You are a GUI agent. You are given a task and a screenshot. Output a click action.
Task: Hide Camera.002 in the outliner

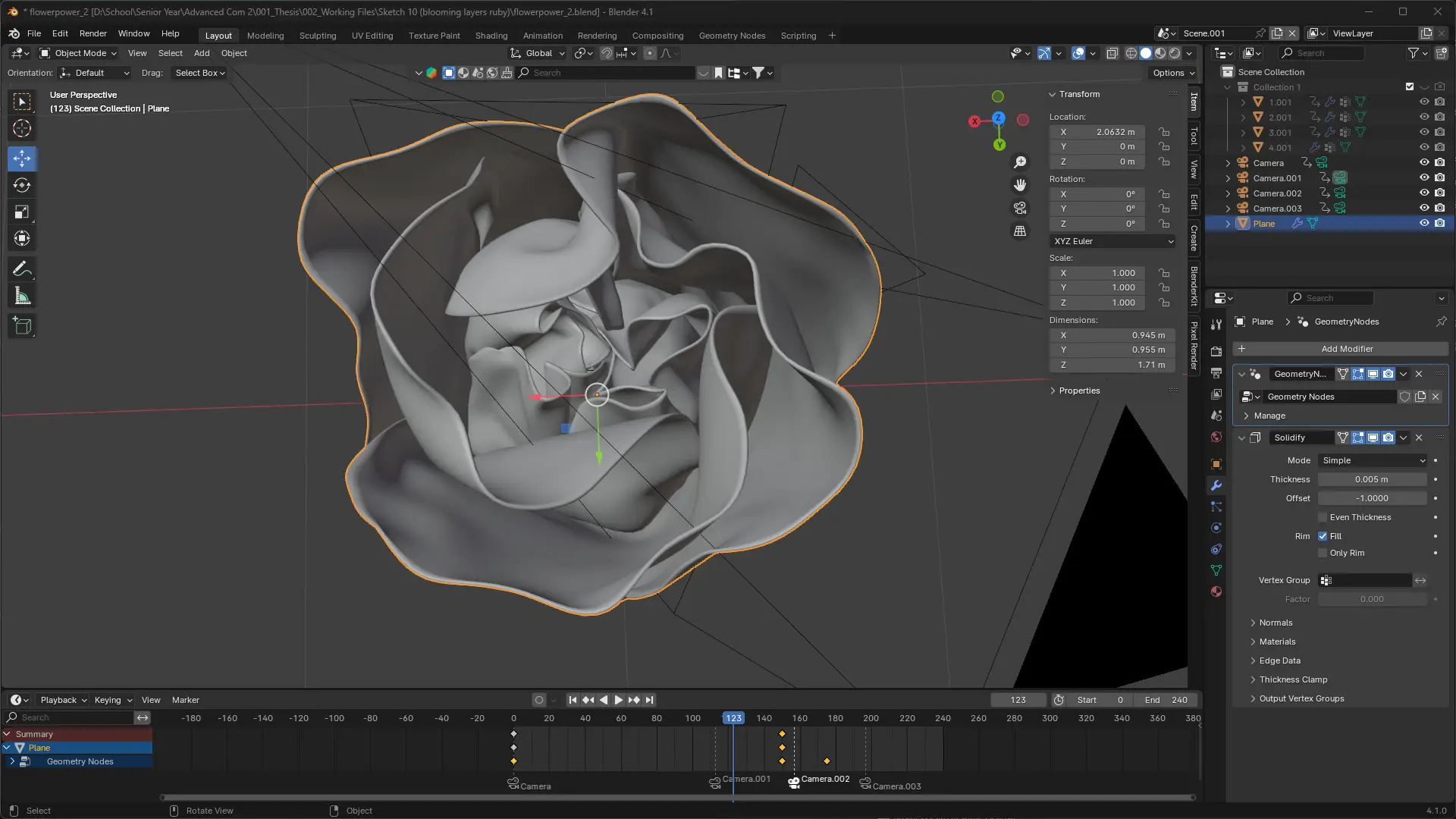click(1423, 193)
